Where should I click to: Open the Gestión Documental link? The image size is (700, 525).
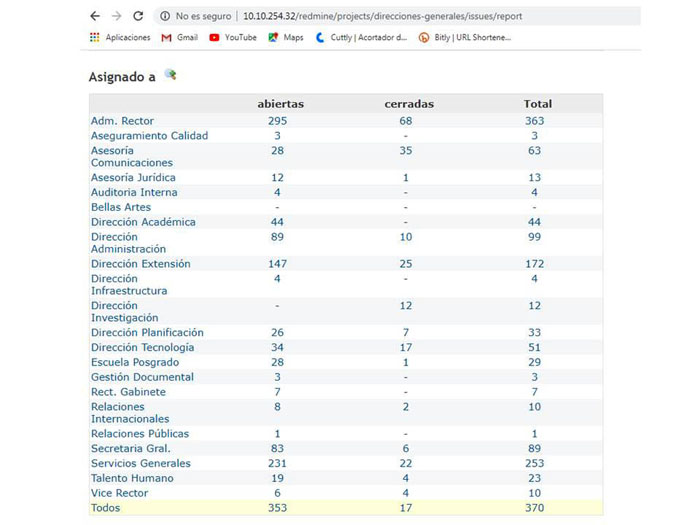142,377
